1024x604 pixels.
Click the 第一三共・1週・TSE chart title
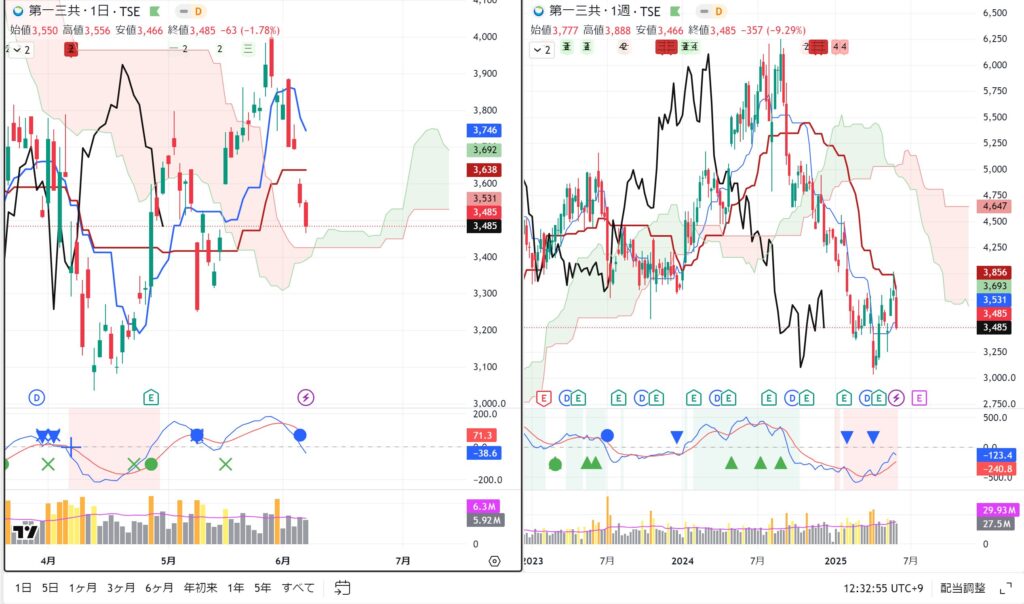605,11
